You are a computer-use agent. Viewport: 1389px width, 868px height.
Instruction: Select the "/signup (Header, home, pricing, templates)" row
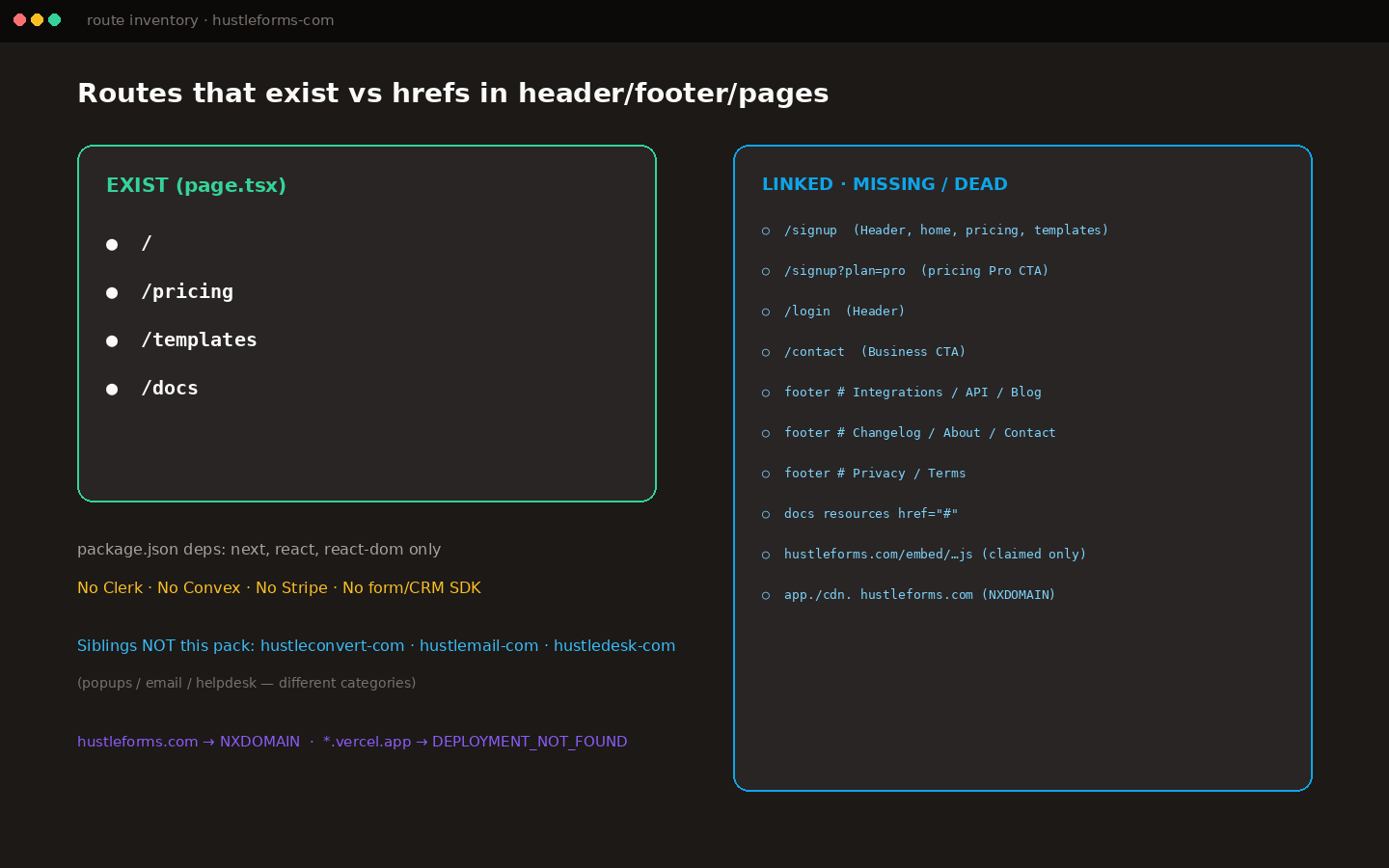[935, 231]
